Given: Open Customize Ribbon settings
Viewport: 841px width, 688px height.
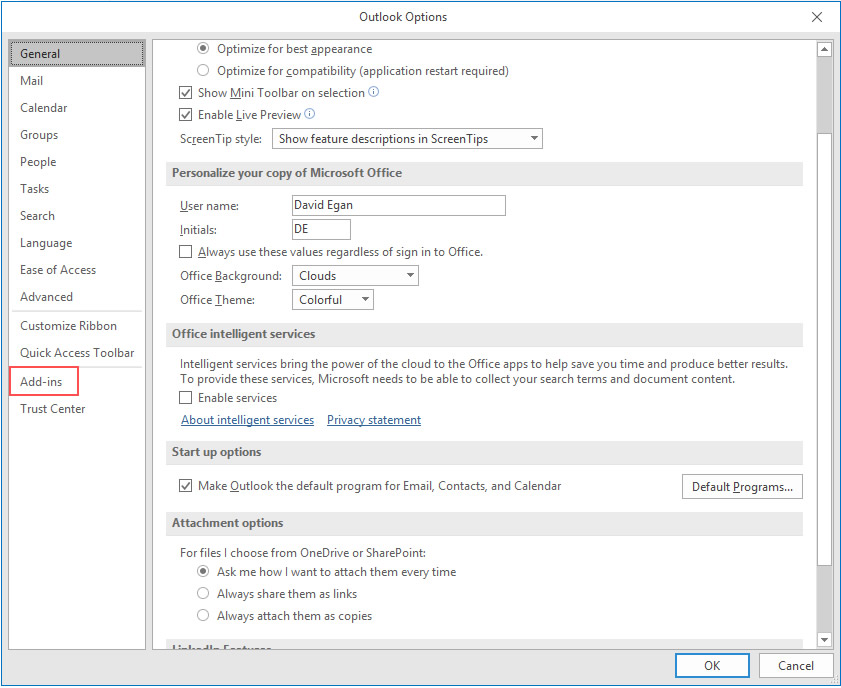Looking at the screenshot, I should coord(77,326).
